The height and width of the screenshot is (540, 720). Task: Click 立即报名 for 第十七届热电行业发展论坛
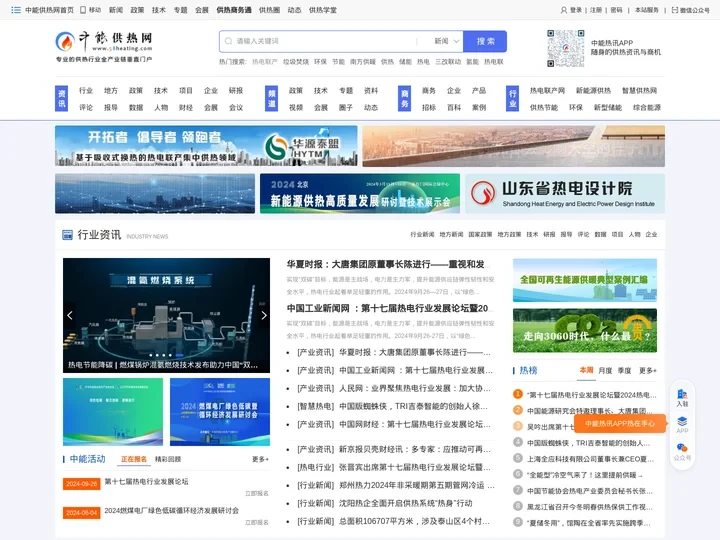click(257, 493)
